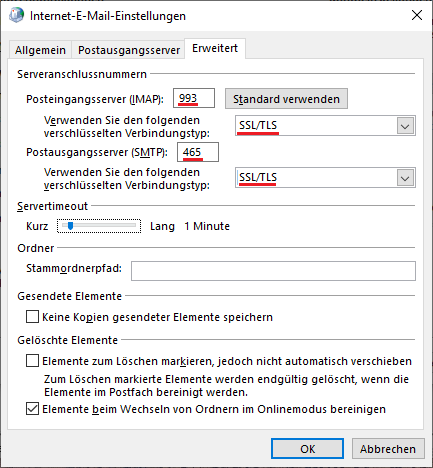This screenshot has height=468, width=433.
Task: Click the Standard verwenden button
Action: tap(286, 99)
